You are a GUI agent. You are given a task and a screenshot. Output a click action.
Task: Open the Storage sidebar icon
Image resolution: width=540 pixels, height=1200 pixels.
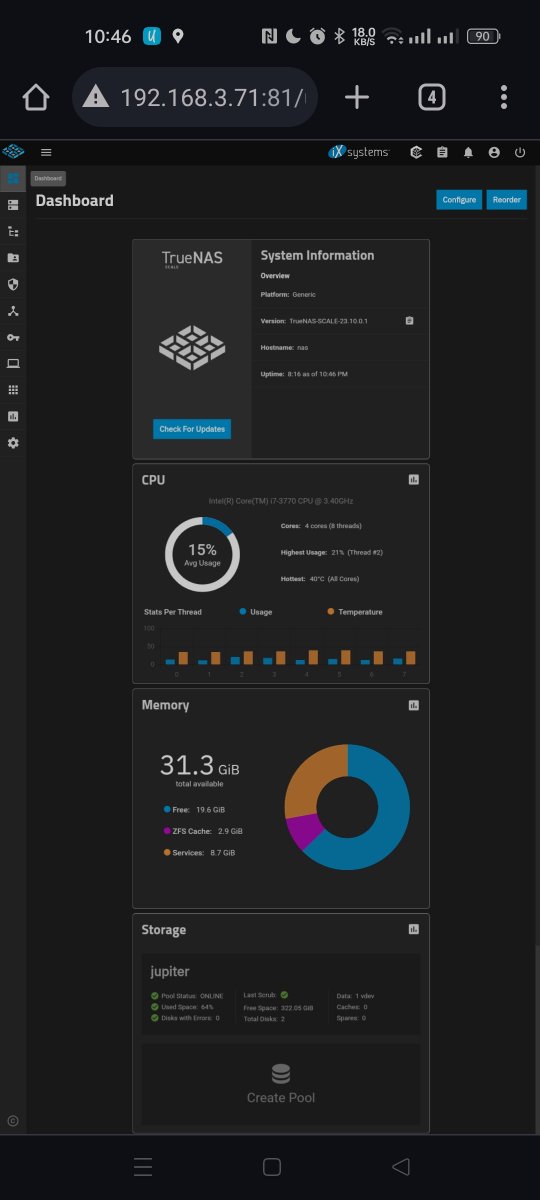pos(13,205)
